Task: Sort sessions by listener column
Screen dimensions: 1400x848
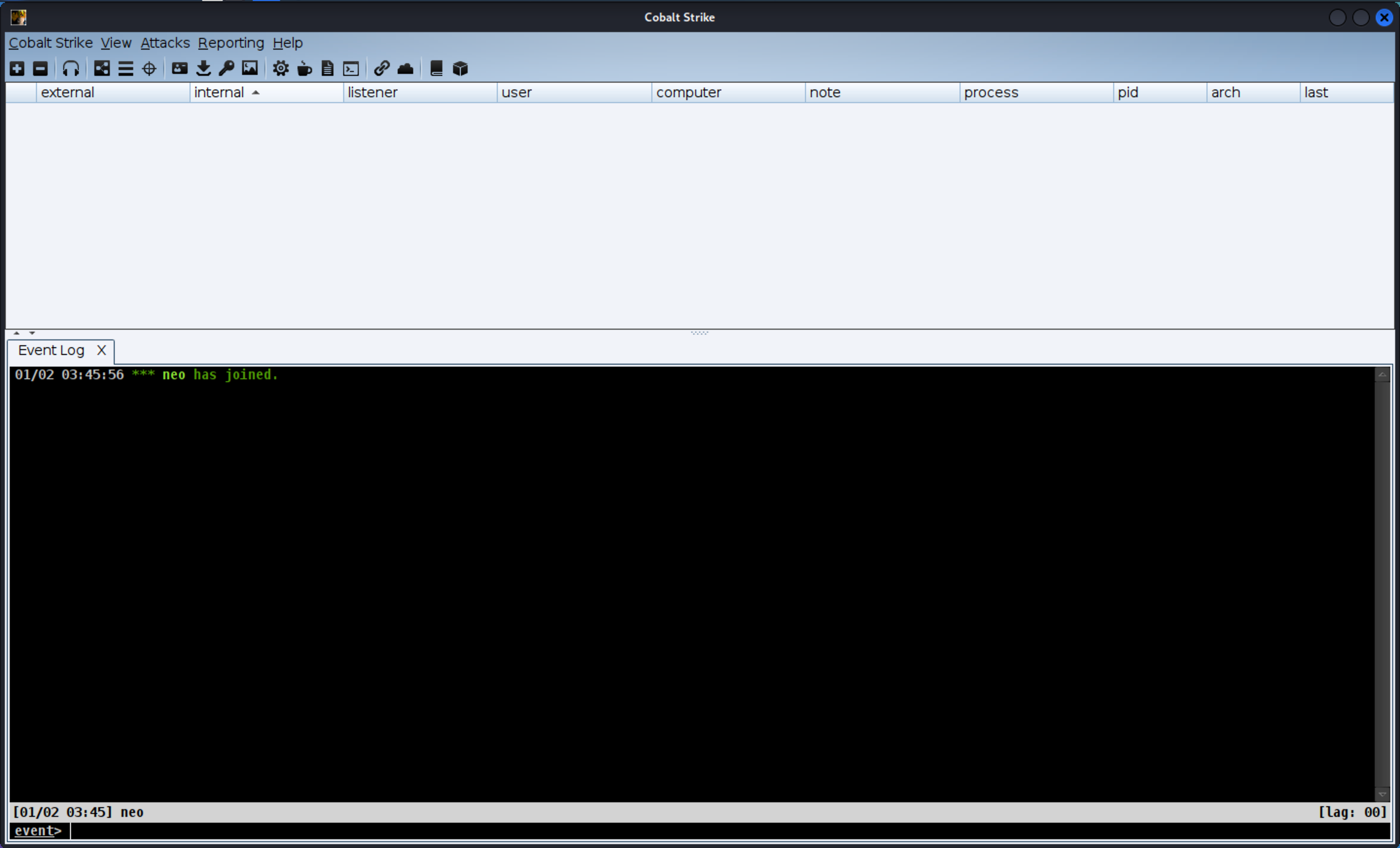Action: [420, 93]
